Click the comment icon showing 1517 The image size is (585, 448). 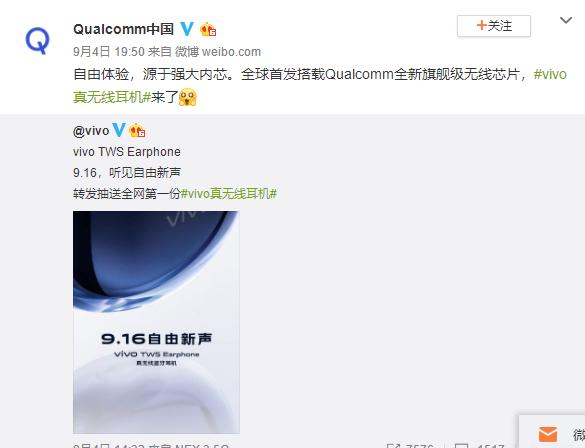pos(461,445)
